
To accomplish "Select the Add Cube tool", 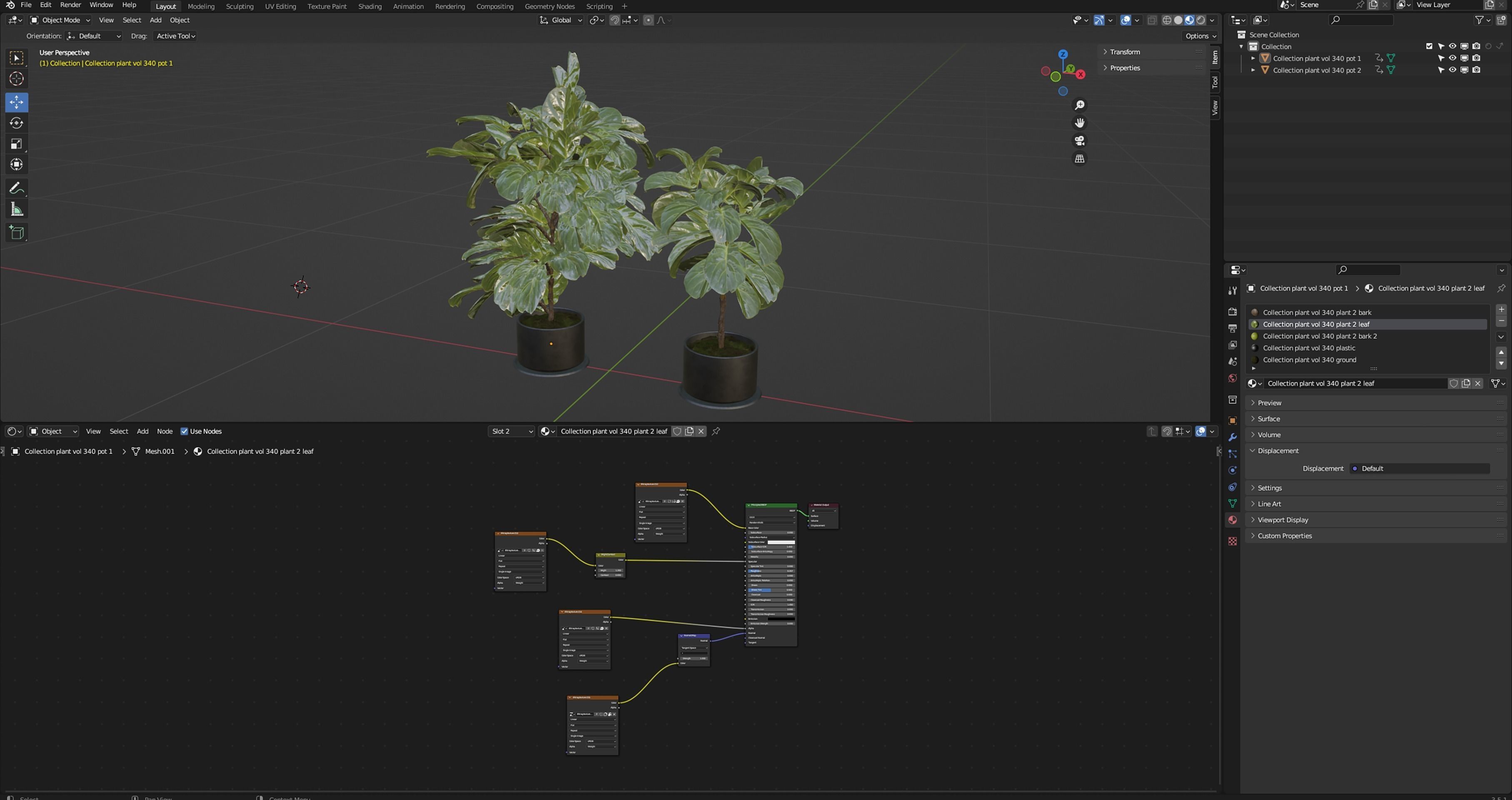I will click(x=16, y=232).
